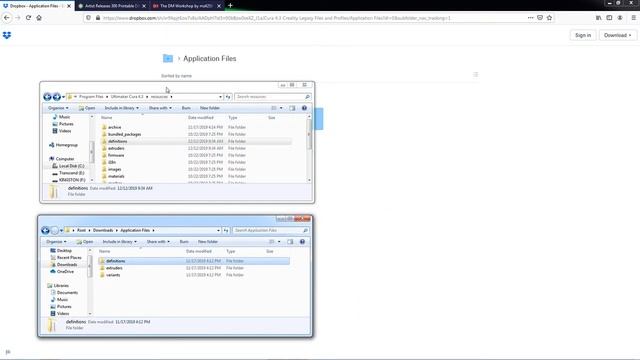Expand Share with in the resources window

[160, 108]
